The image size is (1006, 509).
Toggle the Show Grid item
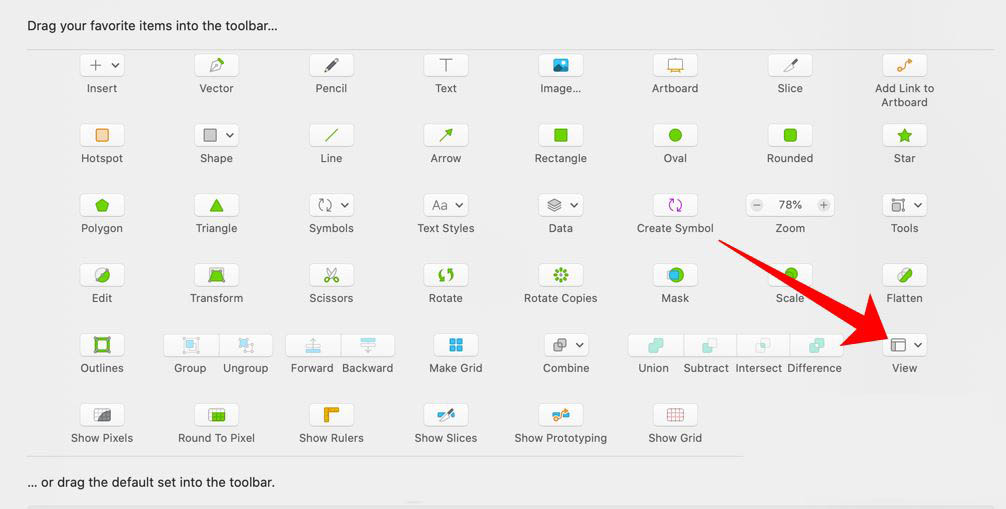pos(675,415)
